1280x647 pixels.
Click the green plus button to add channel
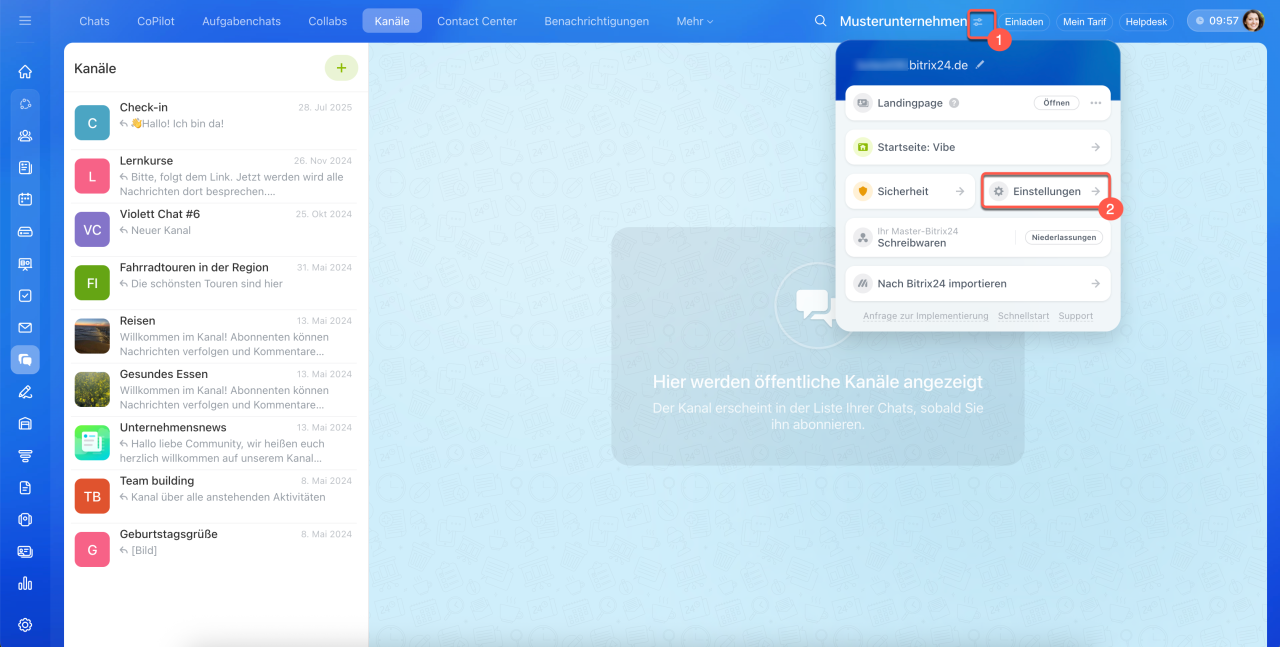tap(341, 68)
